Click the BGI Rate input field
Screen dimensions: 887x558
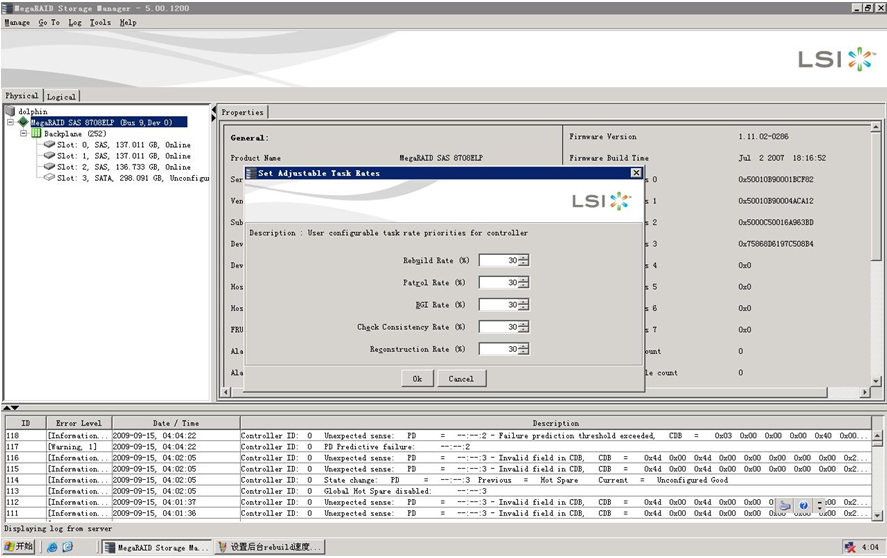click(498, 305)
